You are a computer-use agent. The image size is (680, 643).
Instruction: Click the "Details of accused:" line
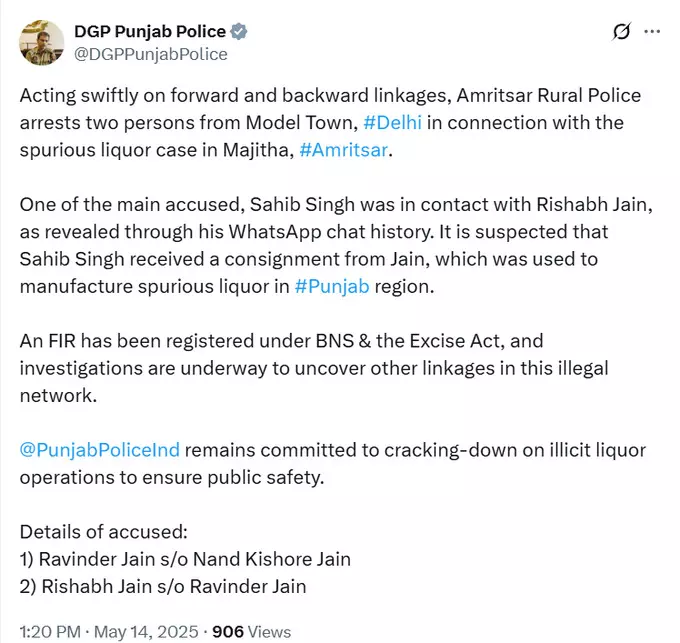tap(103, 532)
